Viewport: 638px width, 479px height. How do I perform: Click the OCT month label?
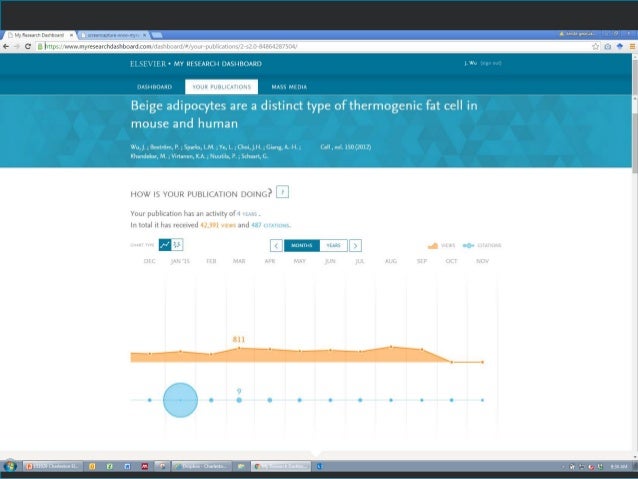[451, 261]
